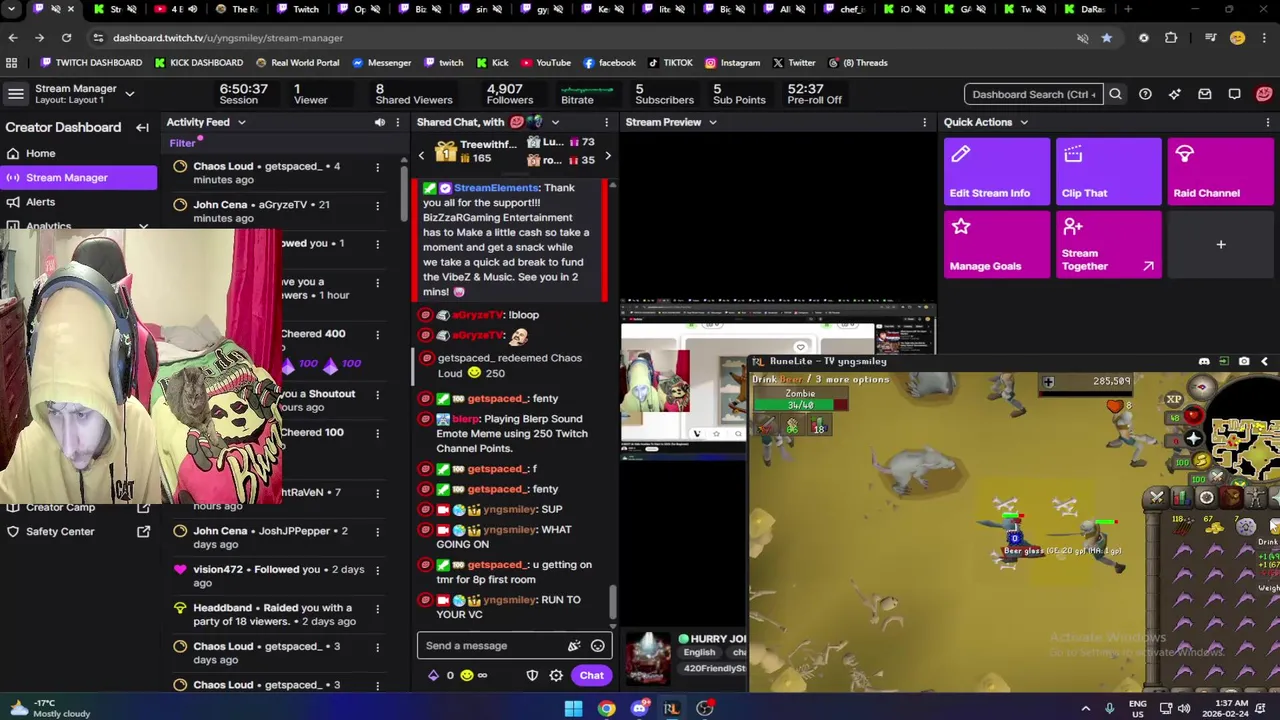This screenshot has width=1280, height=720.
Task: Open Quick Actions panel options menu
Action: [x=1268, y=122]
